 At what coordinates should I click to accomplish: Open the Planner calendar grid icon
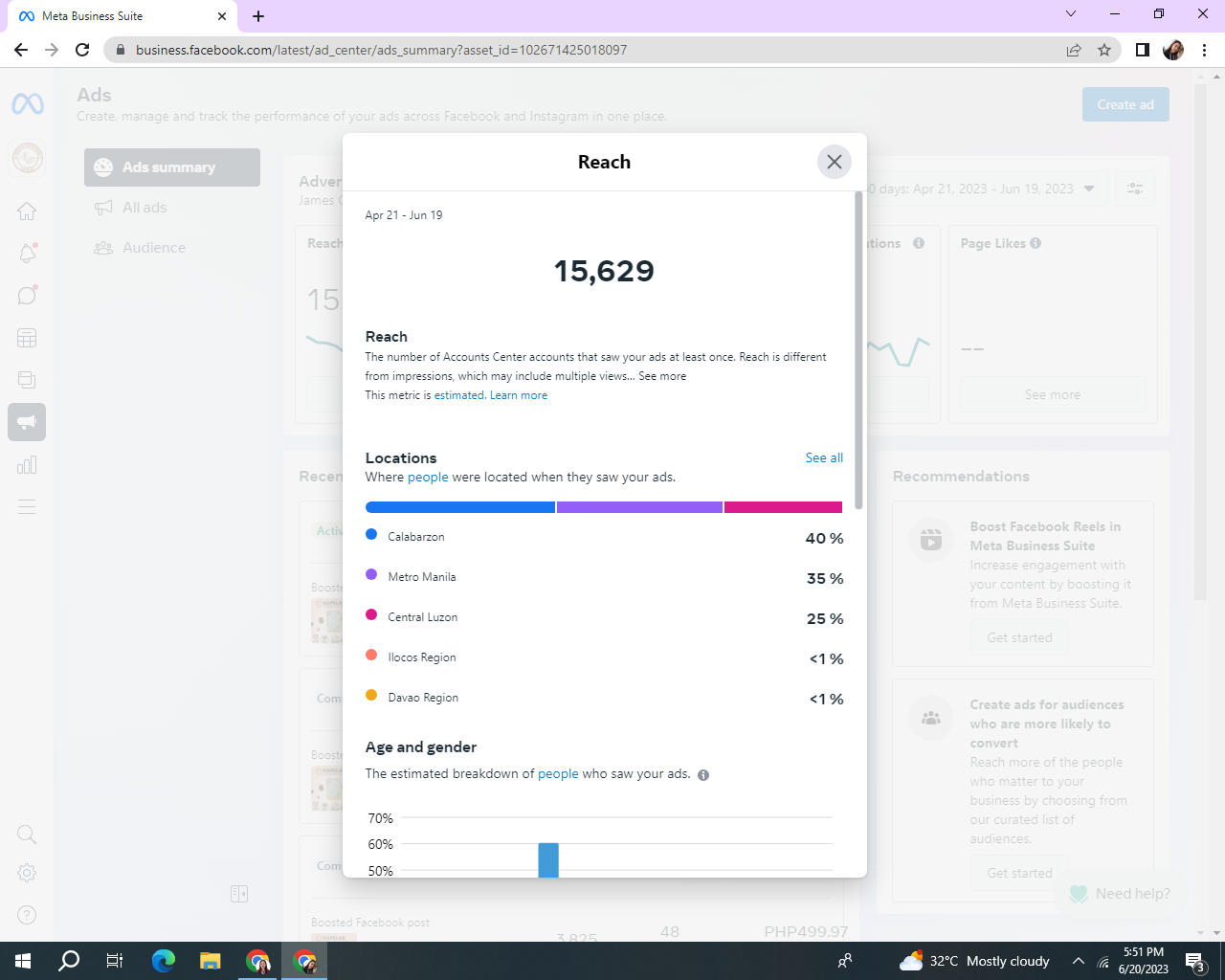(27, 338)
